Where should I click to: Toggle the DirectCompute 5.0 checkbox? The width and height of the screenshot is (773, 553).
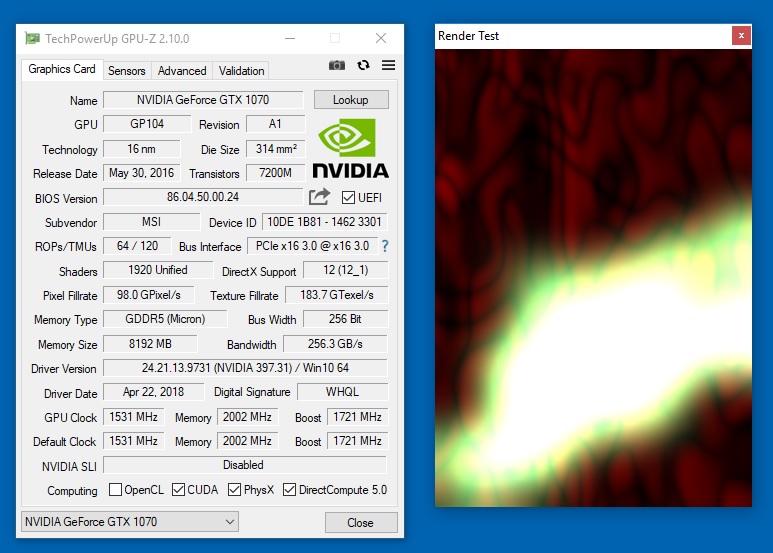(289, 489)
